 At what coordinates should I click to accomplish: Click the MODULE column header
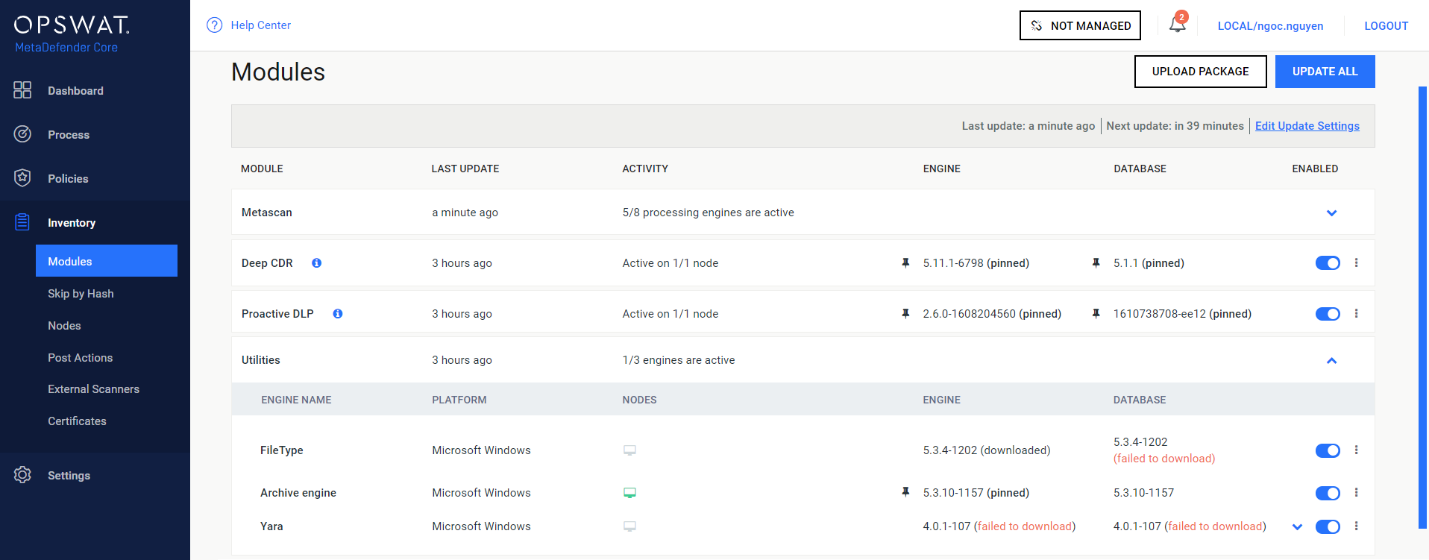tap(262, 169)
